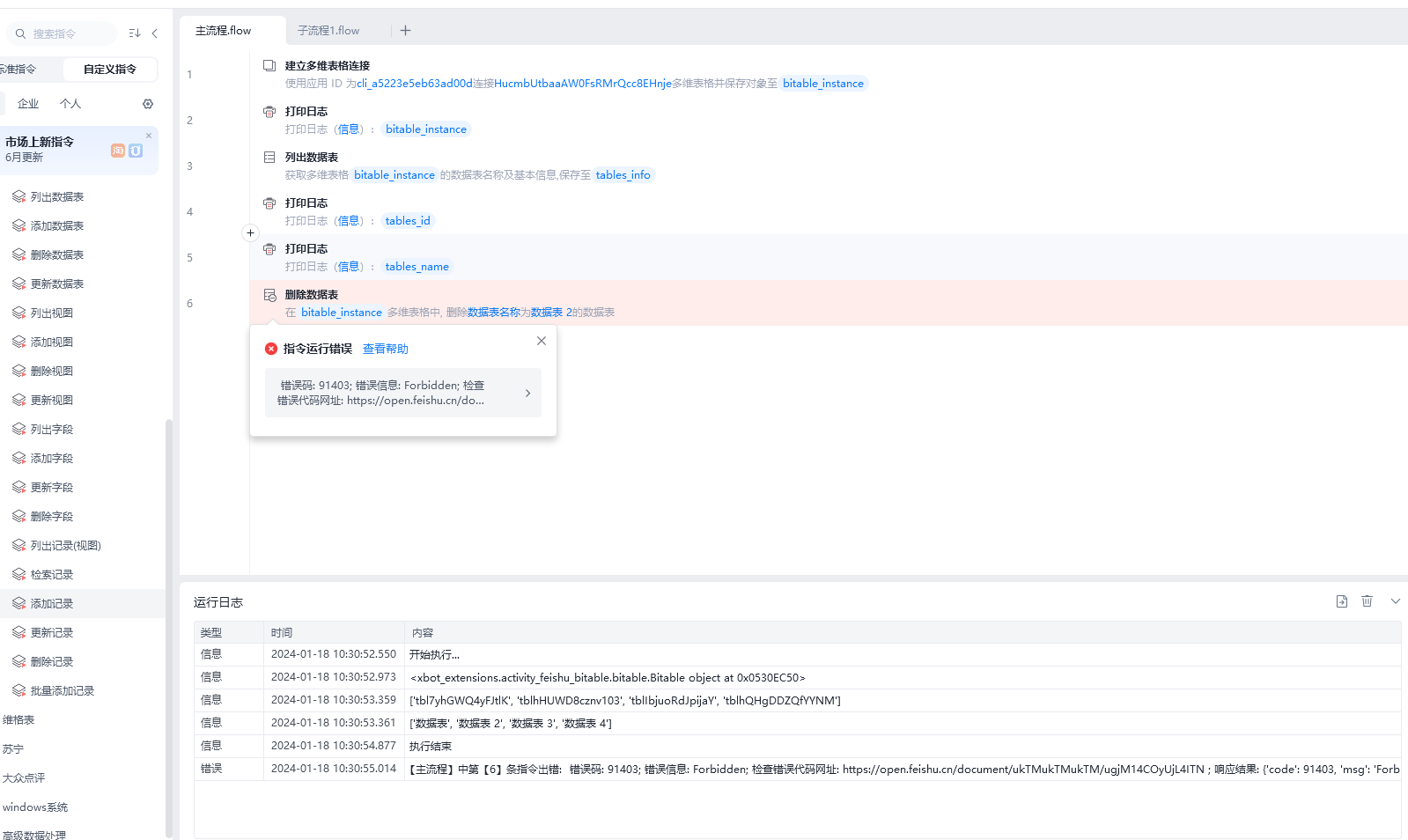Select the 自定义指令 toggle tab
Image resolution: width=1408 pixels, height=840 pixels.
click(x=110, y=70)
